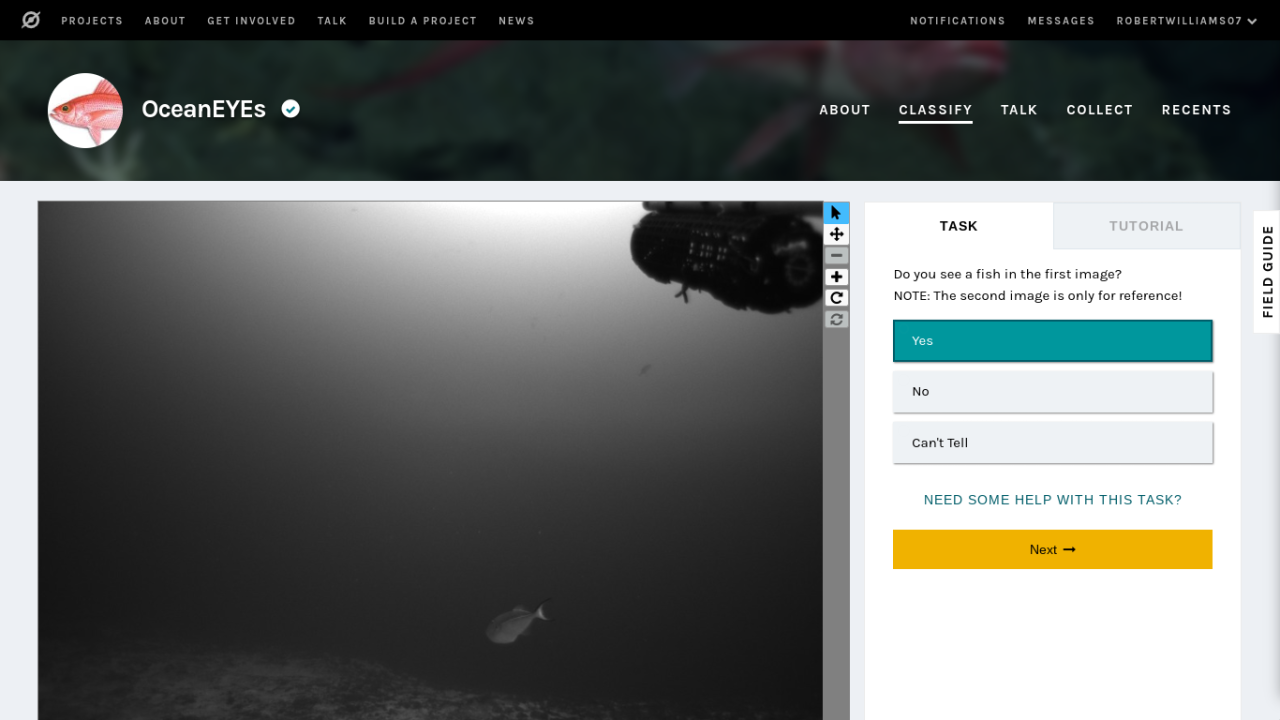This screenshot has width=1280, height=720.
Task: Rotate the subject image clockwise
Action: click(x=836, y=298)
